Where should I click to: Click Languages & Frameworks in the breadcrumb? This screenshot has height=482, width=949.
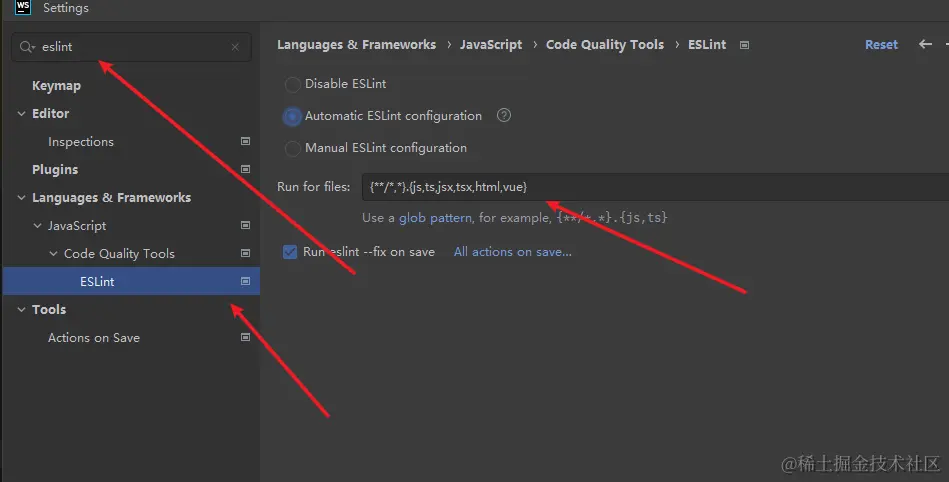click(x=356, y=45)
